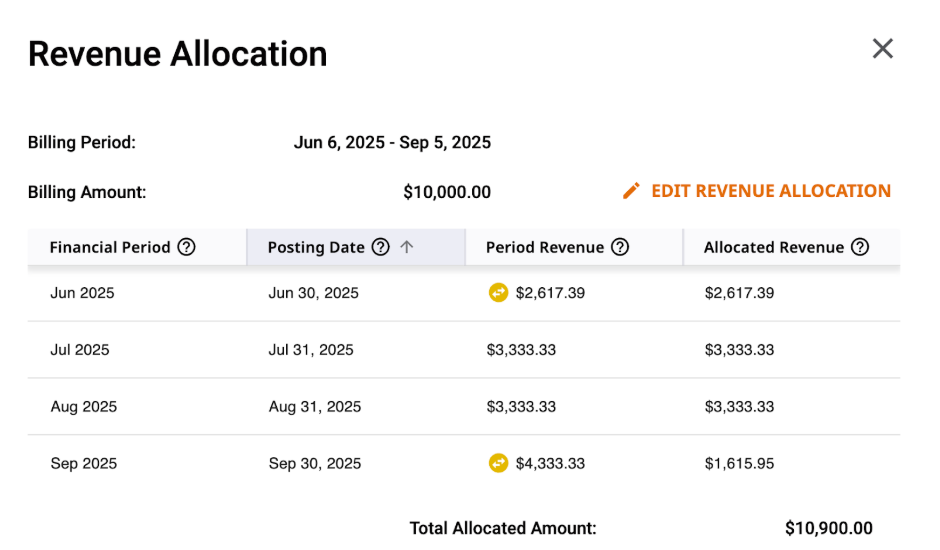Screen dimensions: 940x550
Task: Show help for Financial Period column
Action: click(186, 247)
